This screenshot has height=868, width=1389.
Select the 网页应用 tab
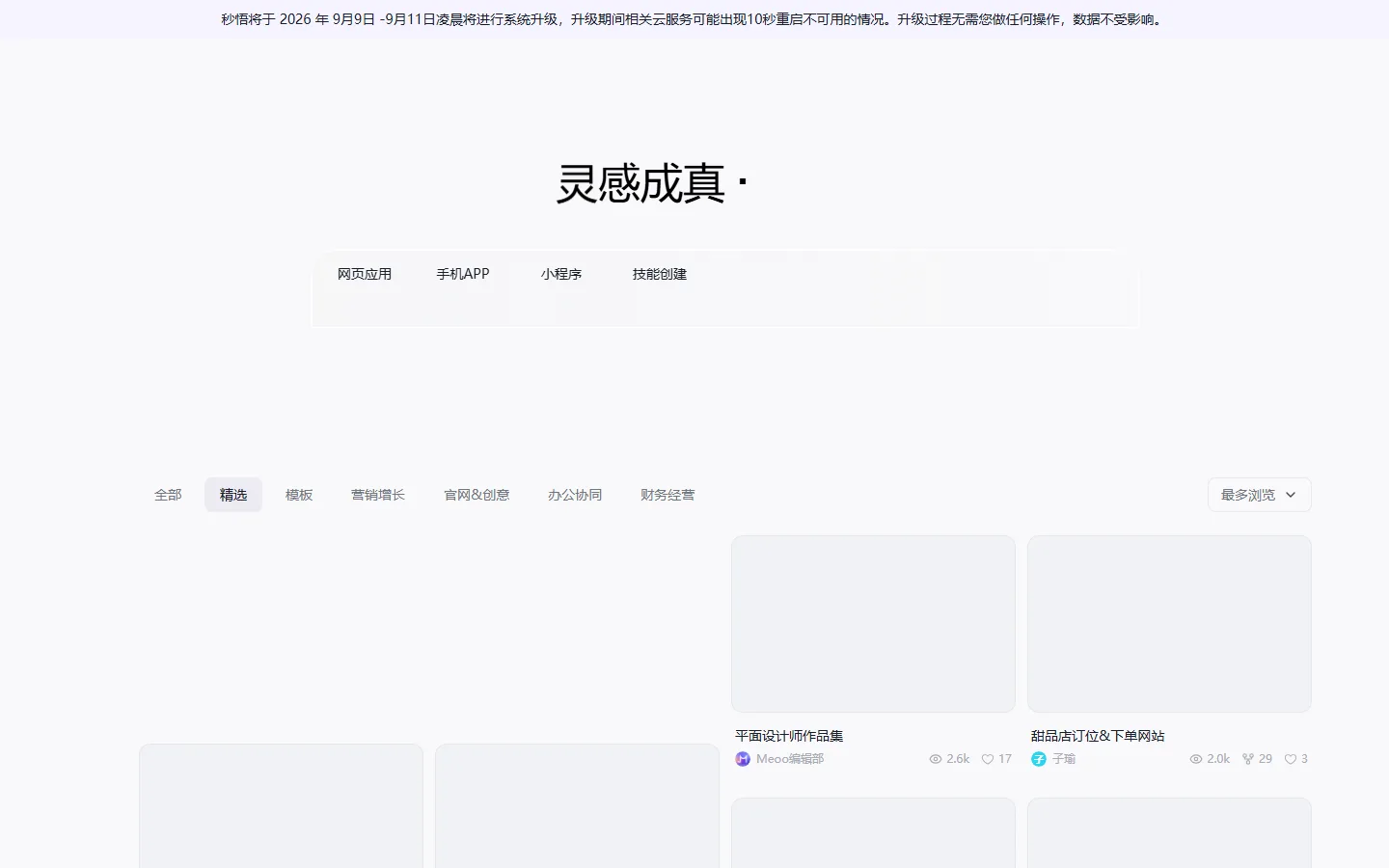click(365, 274)
